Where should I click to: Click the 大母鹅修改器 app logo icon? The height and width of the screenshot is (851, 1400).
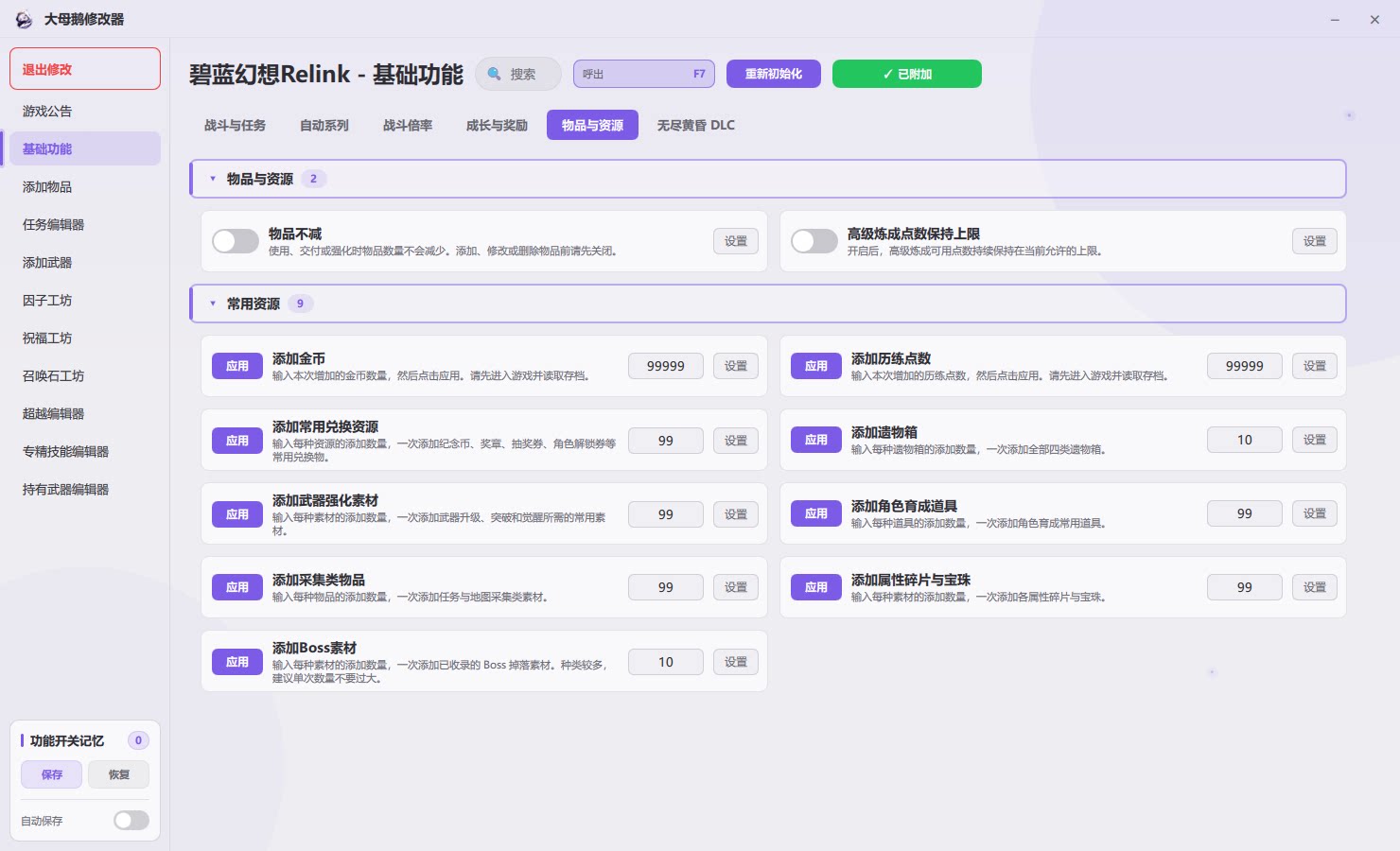[24, 19]
